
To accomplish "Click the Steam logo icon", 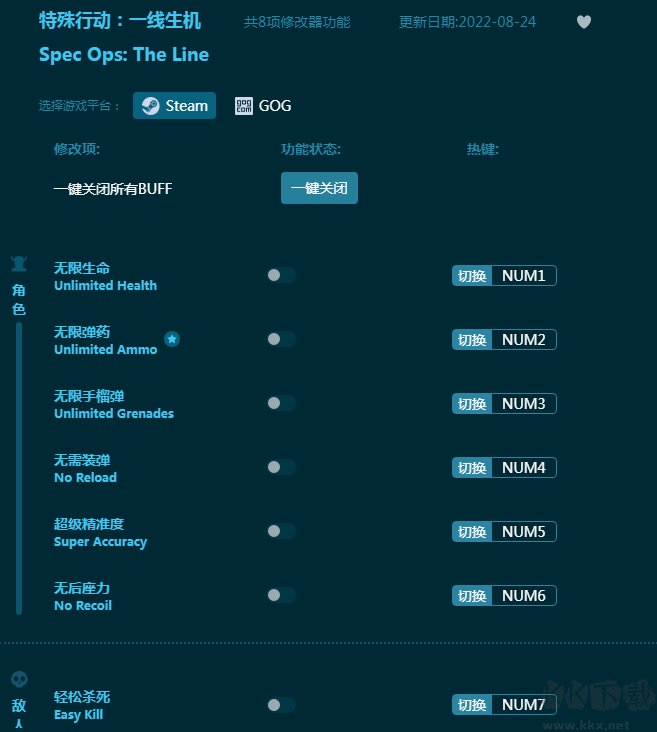I will 150,106.
